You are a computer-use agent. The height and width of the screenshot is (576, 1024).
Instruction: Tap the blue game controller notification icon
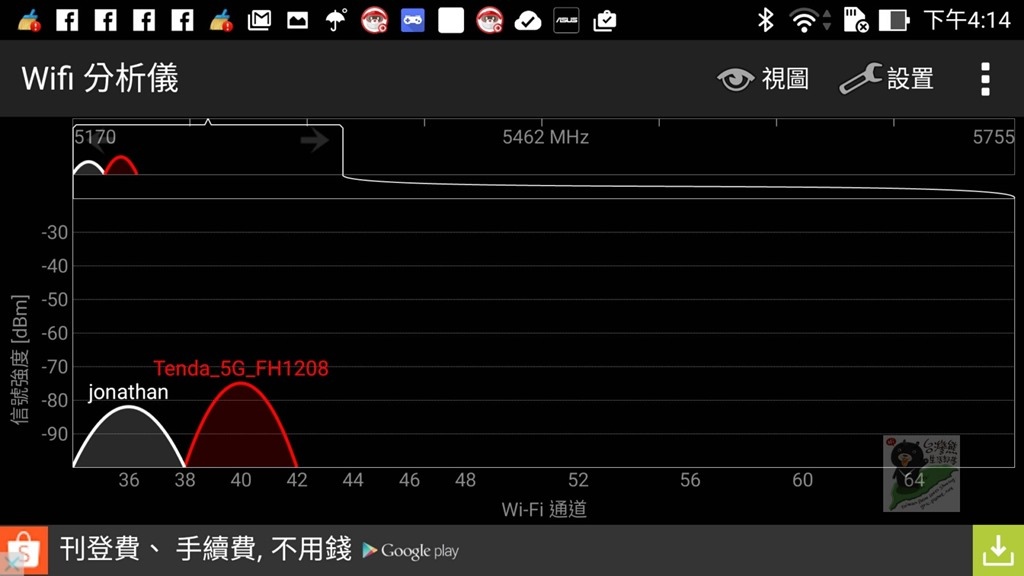[413, 20]
